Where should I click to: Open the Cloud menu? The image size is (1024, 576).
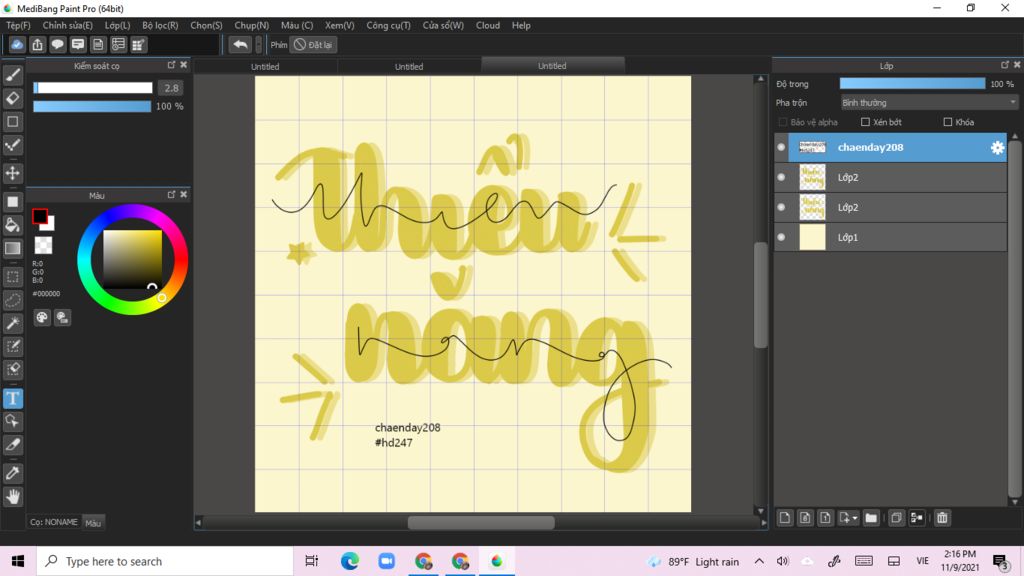(x=488, y=25)
